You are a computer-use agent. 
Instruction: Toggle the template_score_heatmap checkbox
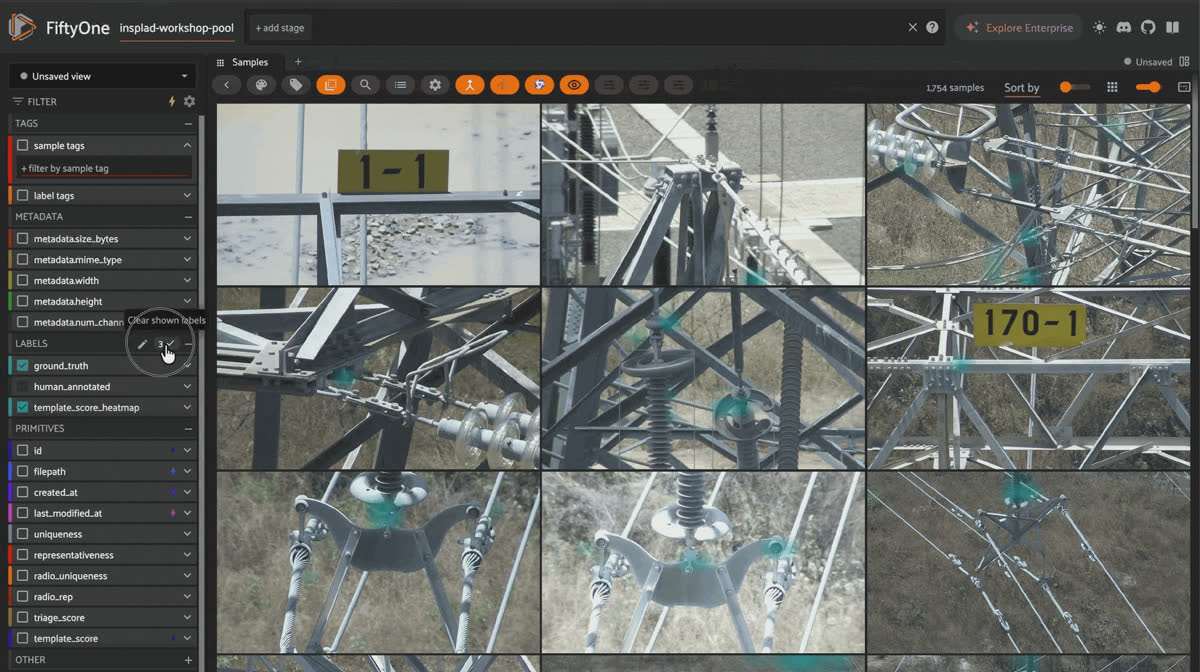coord(23,408)
